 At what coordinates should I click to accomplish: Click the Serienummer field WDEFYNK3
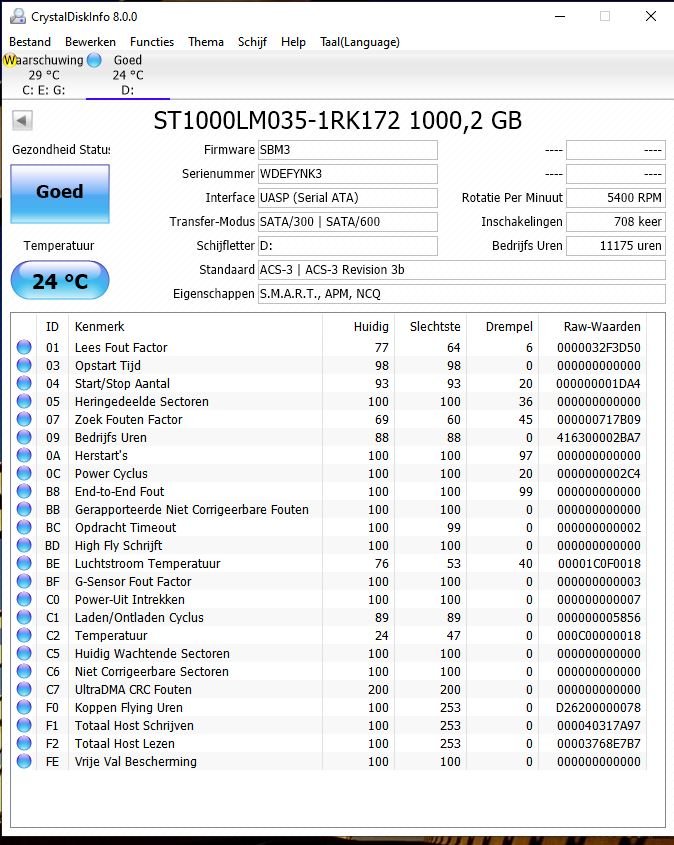point(348,174)
